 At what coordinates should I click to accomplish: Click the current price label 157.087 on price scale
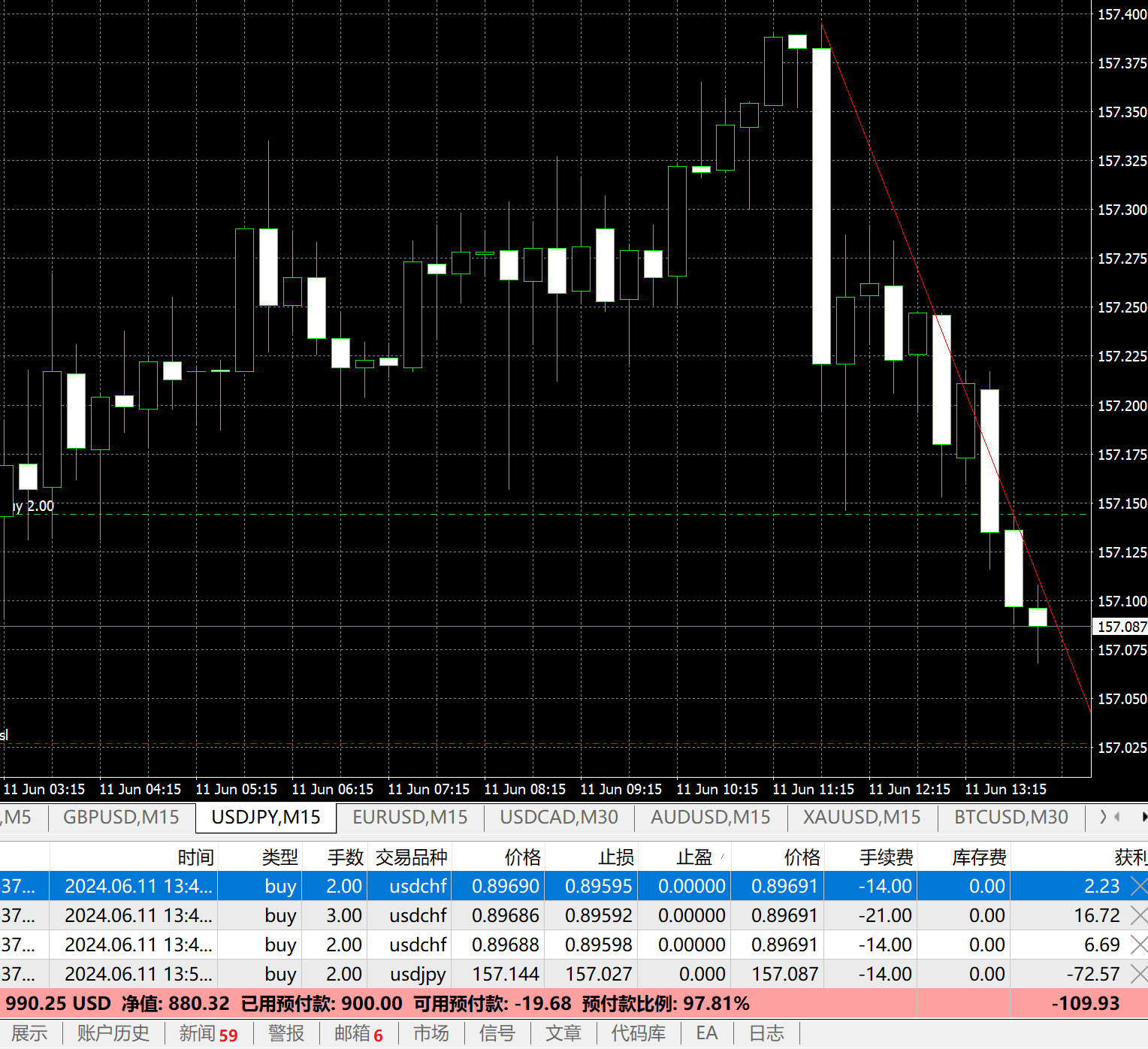1120,627
